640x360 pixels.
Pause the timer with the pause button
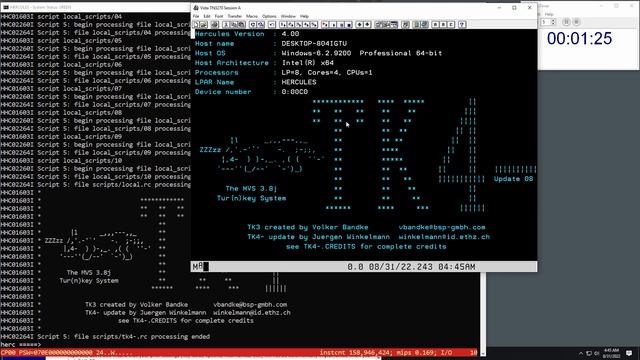coord(566,22)
